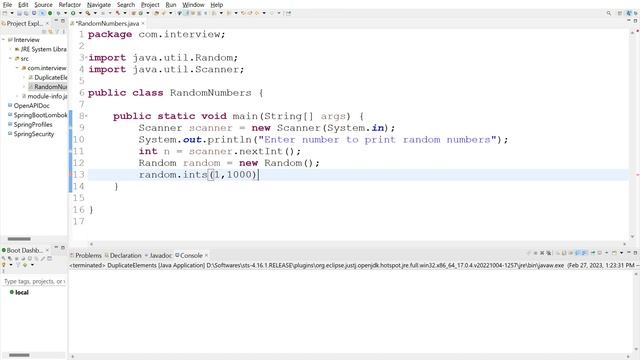The height and width of the screenshot is (360, 640).
Task: Click Remove All Terminated Launches in Console
Action: pyautogui.click(x=549, y=253)
